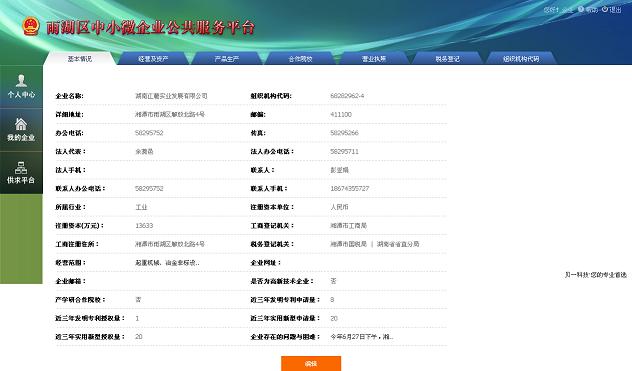Go to the 税务登记 tab
632x371 pixels.
447,58
